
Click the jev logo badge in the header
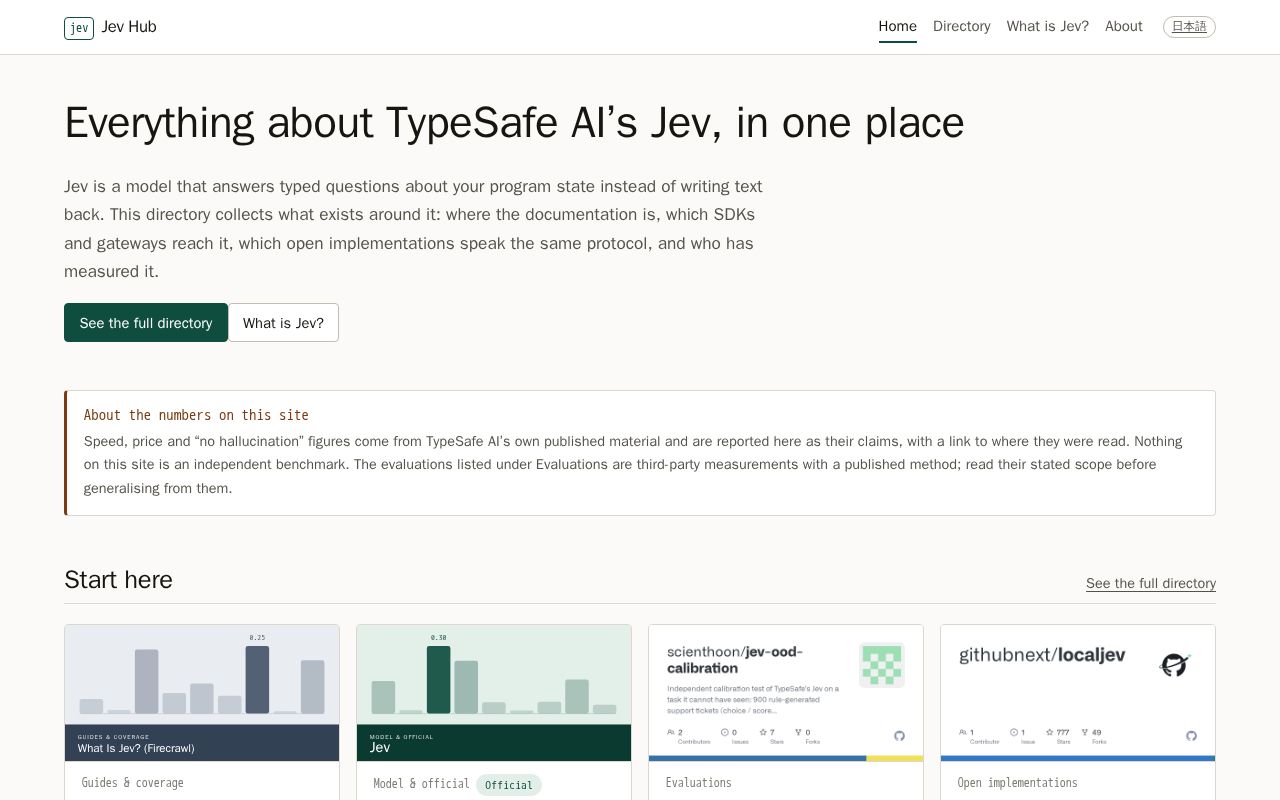click(79, 28)
